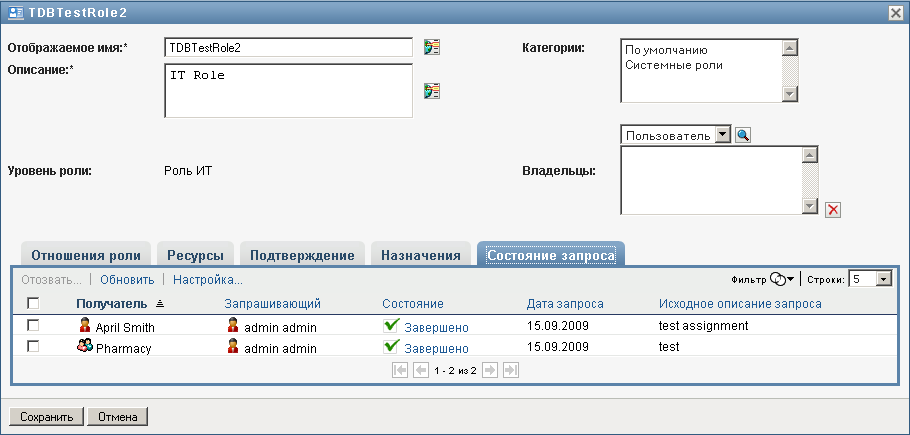Screen dimensions: 910x435
Task: Click into the Отображаемое имя text field
Action: (x=288, y=47)
